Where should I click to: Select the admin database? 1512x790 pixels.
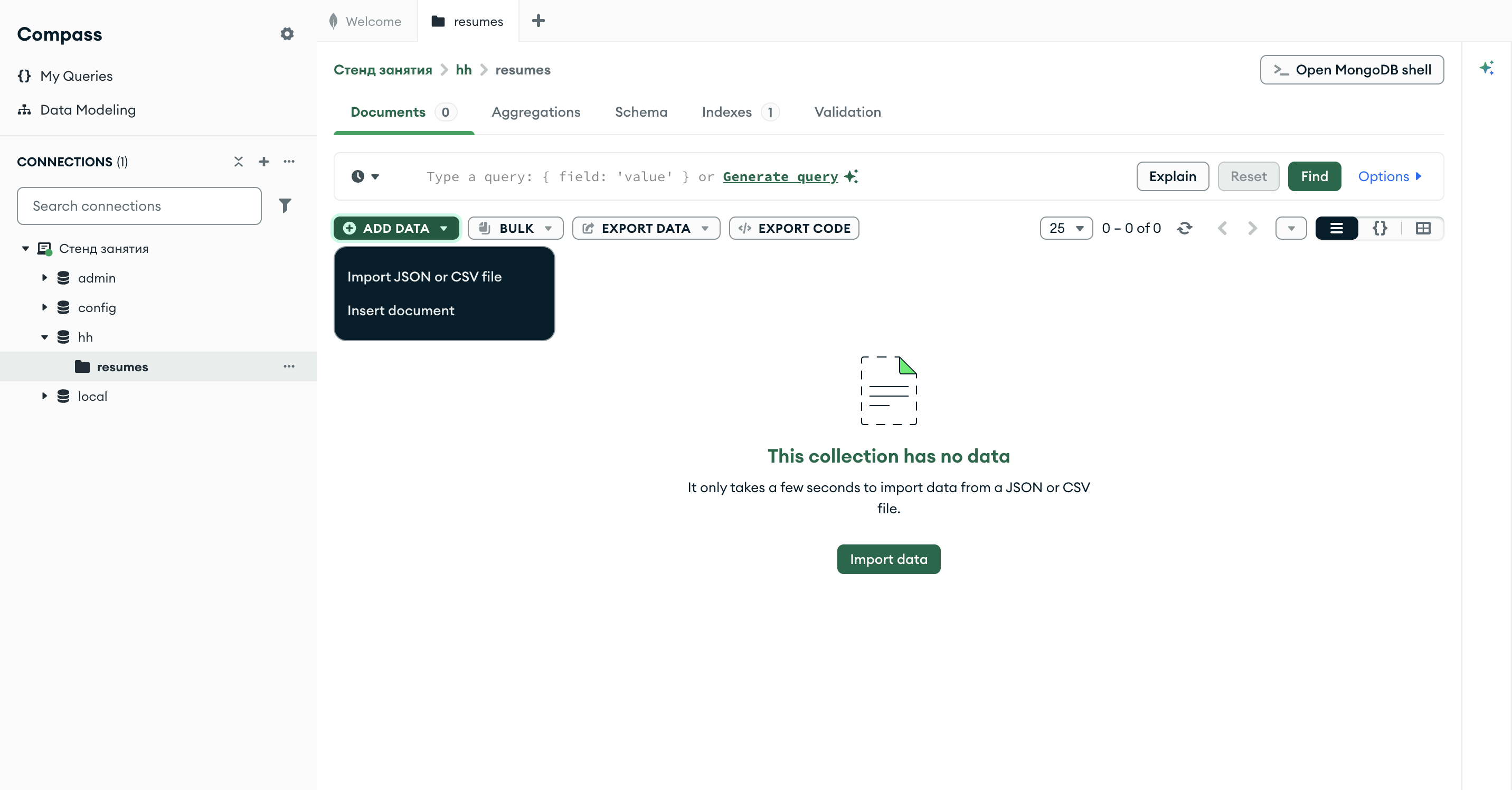tap(96, 278)
